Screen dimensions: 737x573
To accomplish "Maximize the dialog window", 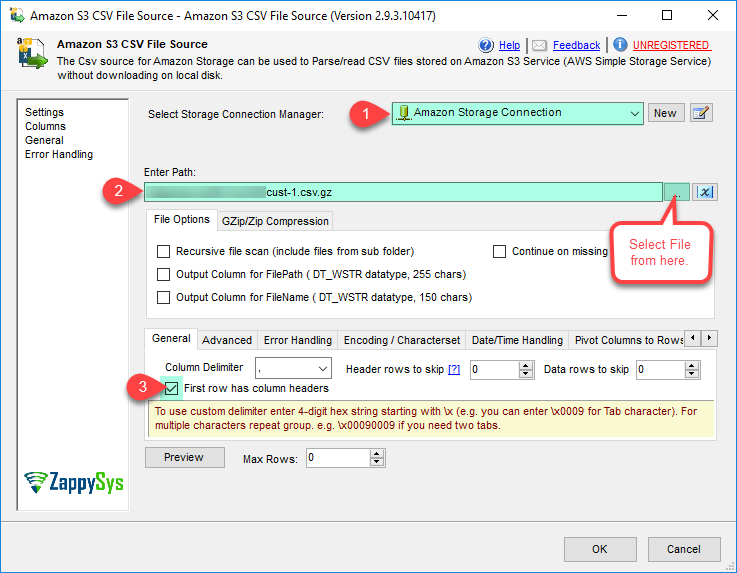I will coord(666,15).
